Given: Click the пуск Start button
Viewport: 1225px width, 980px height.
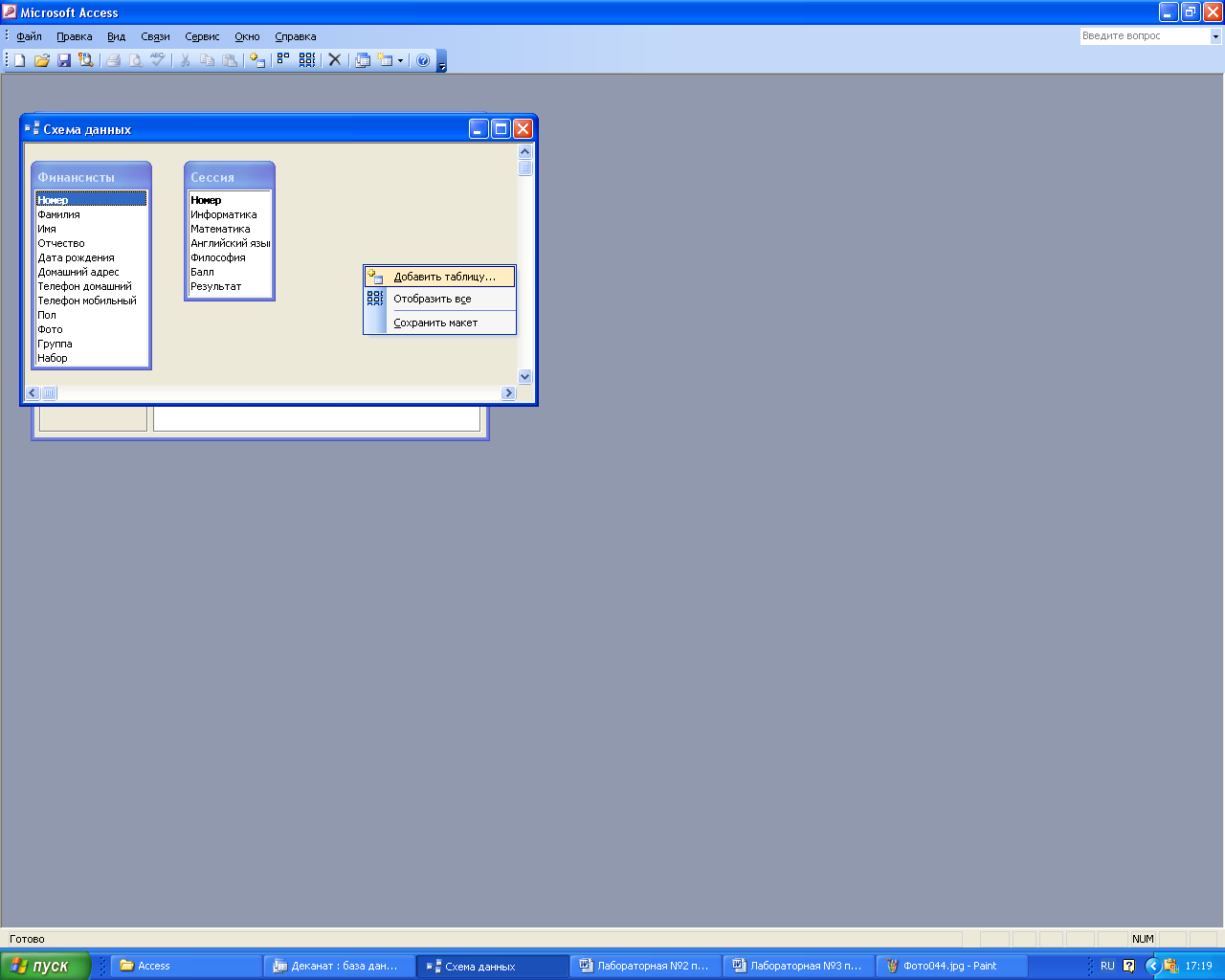Looking at the screenshot, I should tap(45, 966).
